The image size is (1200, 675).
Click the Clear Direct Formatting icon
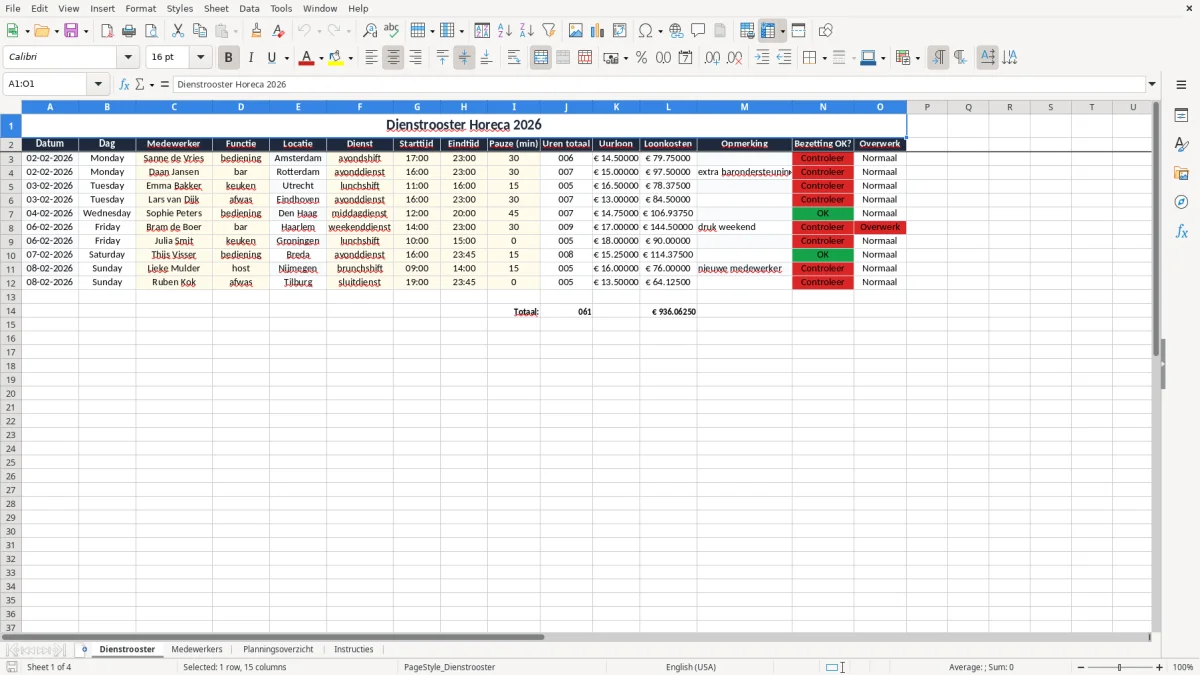click(x=279, y=31)
